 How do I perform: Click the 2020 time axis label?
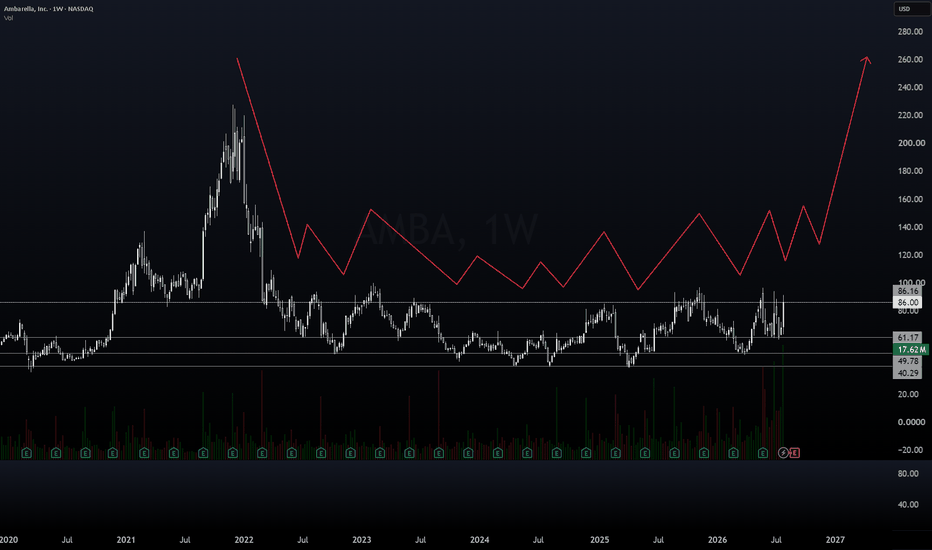[x=9, y=540]
